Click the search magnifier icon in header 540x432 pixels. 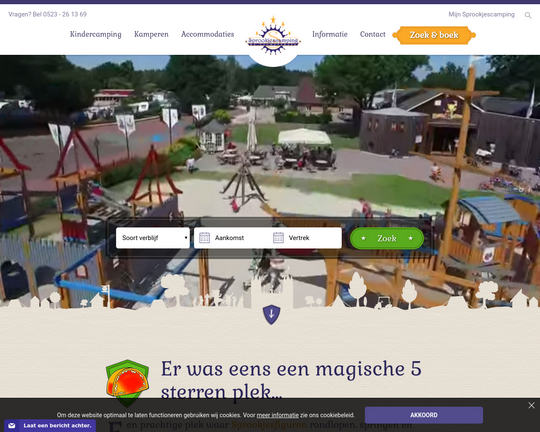tap(528, 15)
